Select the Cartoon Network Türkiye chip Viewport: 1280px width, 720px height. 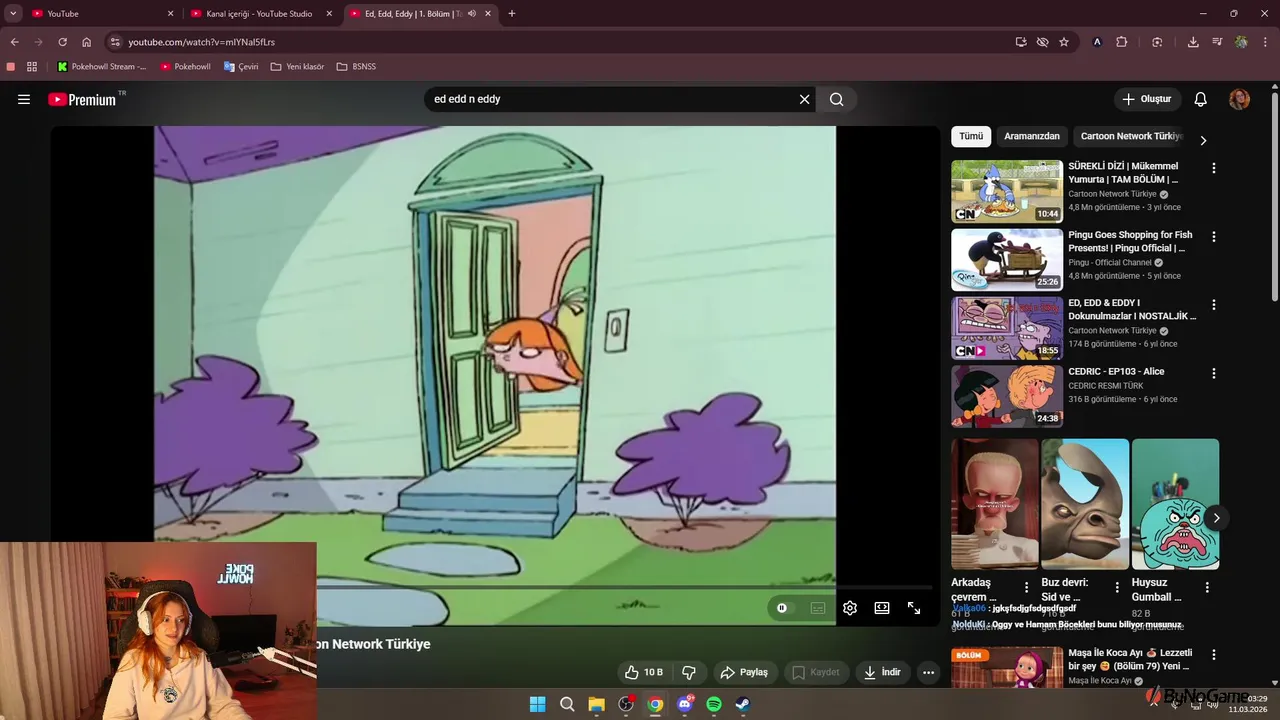pos(1130,136)
